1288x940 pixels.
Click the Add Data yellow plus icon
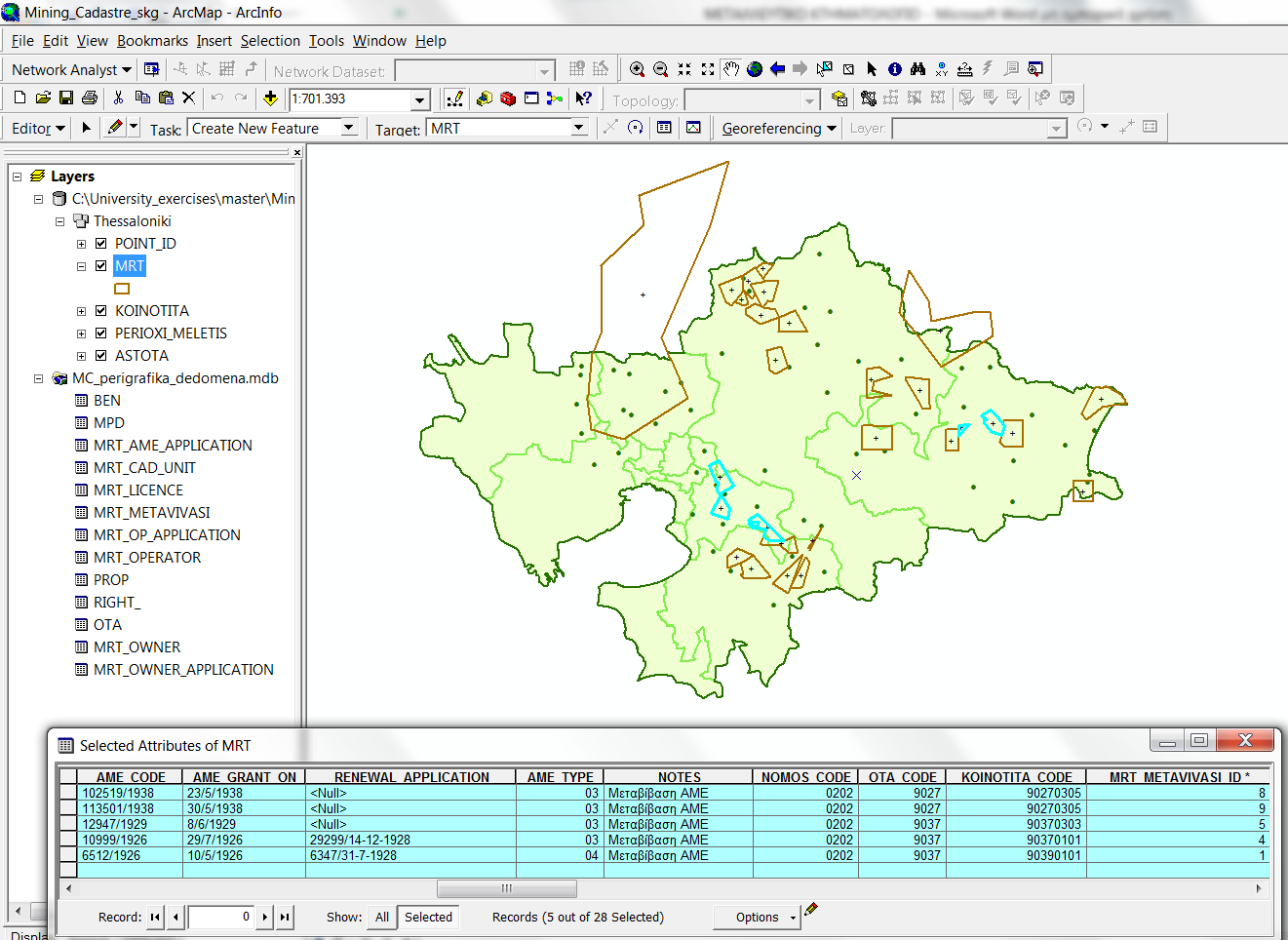click(270, 98)
